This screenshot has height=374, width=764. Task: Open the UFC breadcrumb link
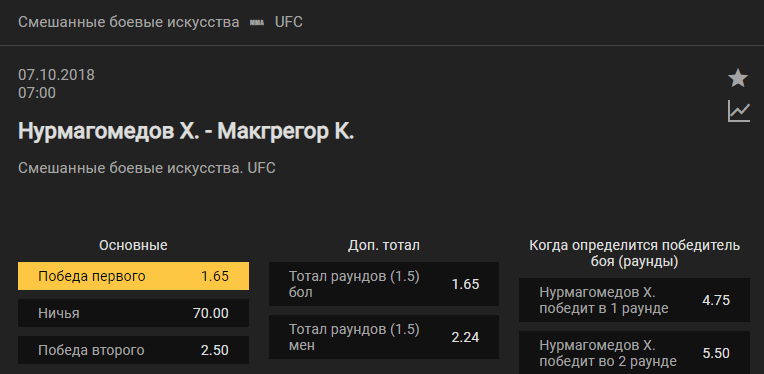[x=288, y=22]
